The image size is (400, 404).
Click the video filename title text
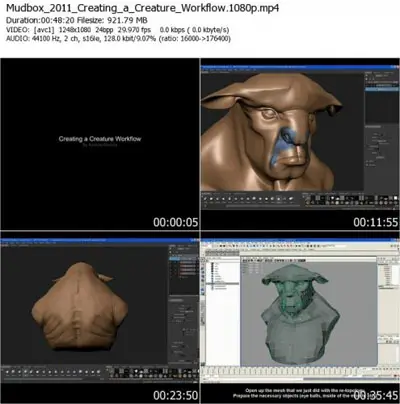142,8
